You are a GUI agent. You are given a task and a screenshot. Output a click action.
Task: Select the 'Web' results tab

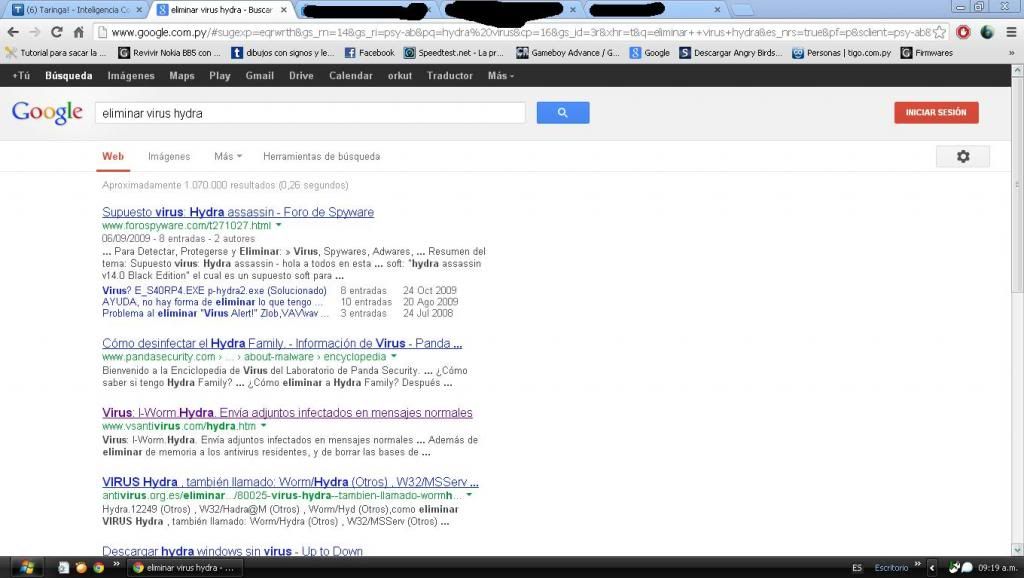113,157
